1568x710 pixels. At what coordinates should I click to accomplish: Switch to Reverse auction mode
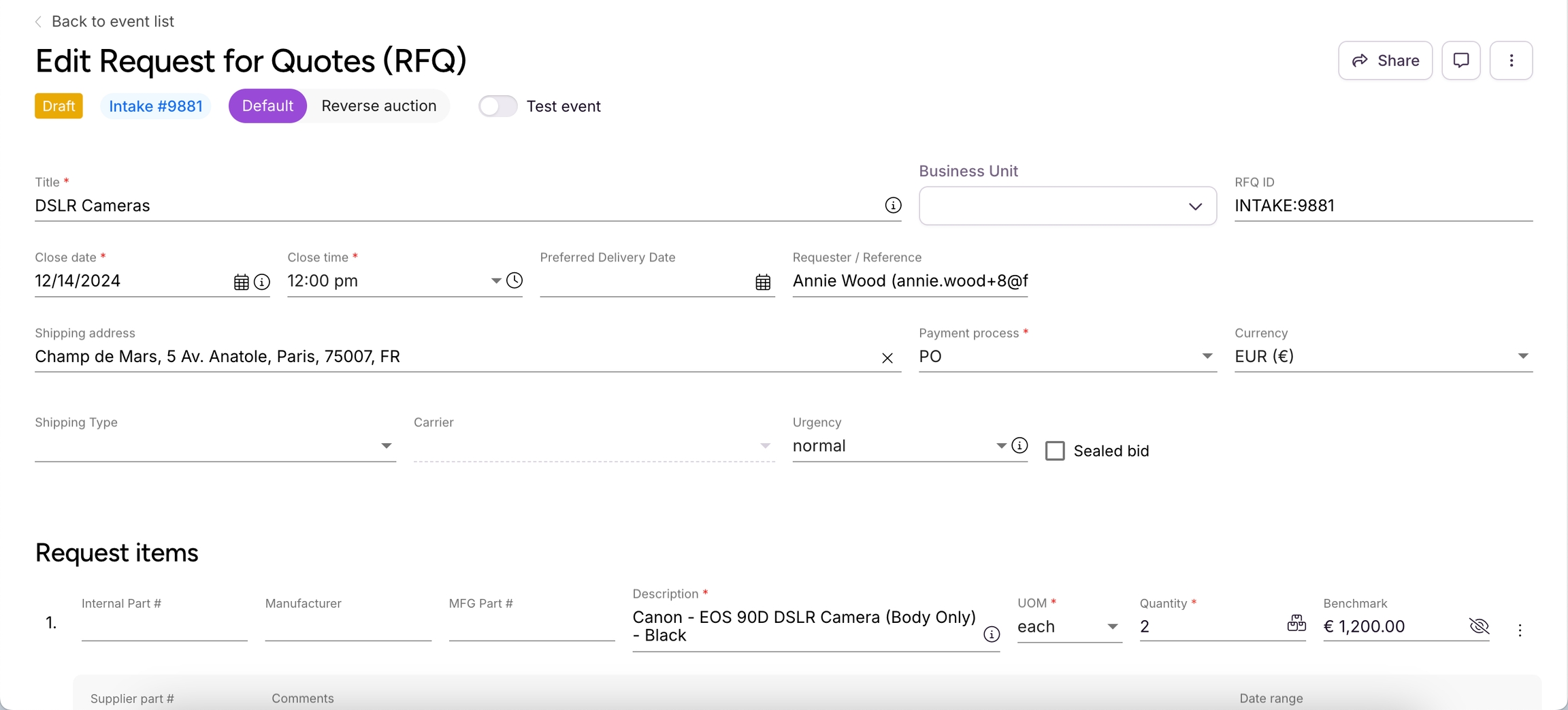click(x=378, y=106)
